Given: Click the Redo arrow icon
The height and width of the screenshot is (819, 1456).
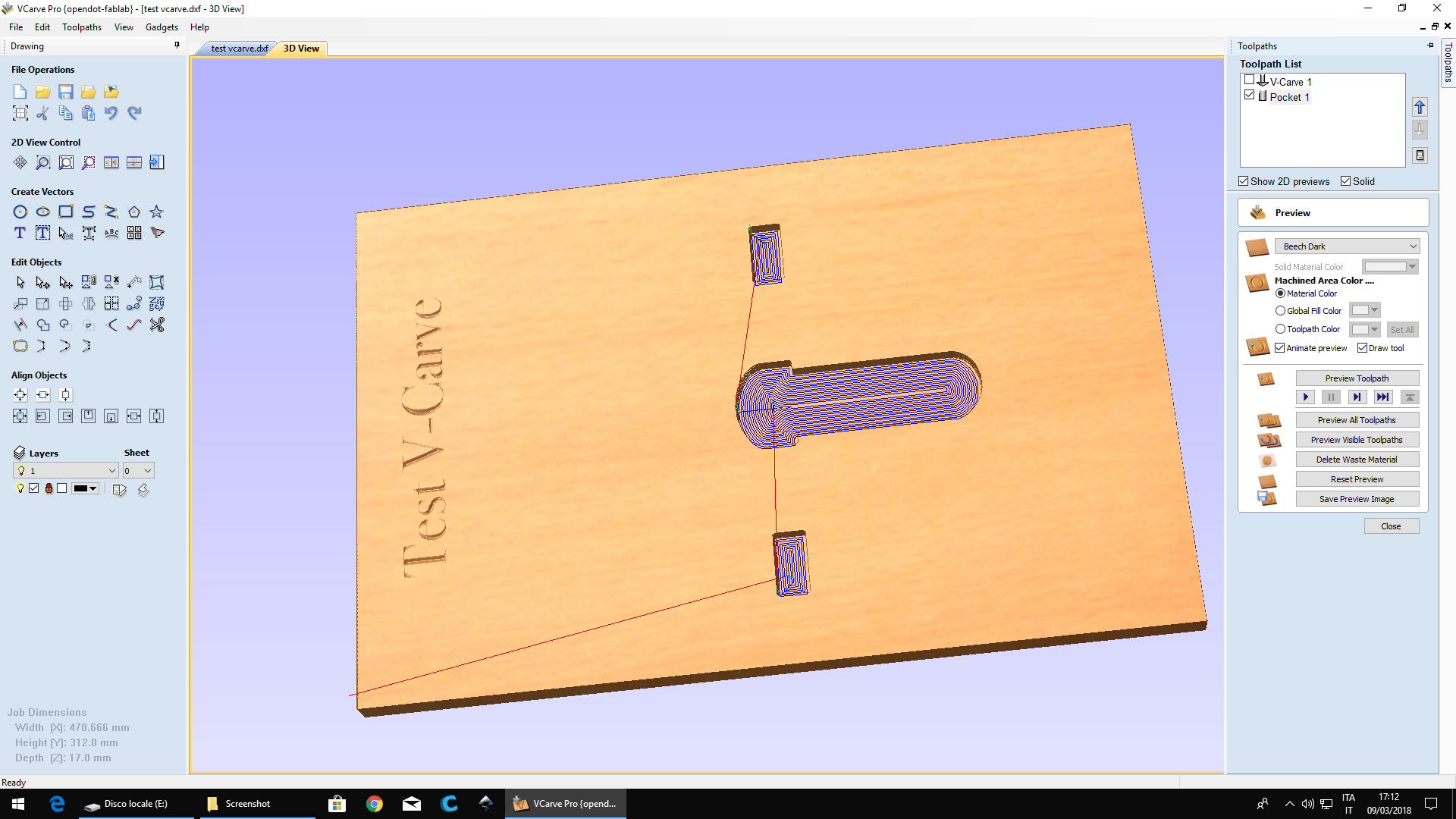Looking at the screenshot, I should tap(134, 113).
